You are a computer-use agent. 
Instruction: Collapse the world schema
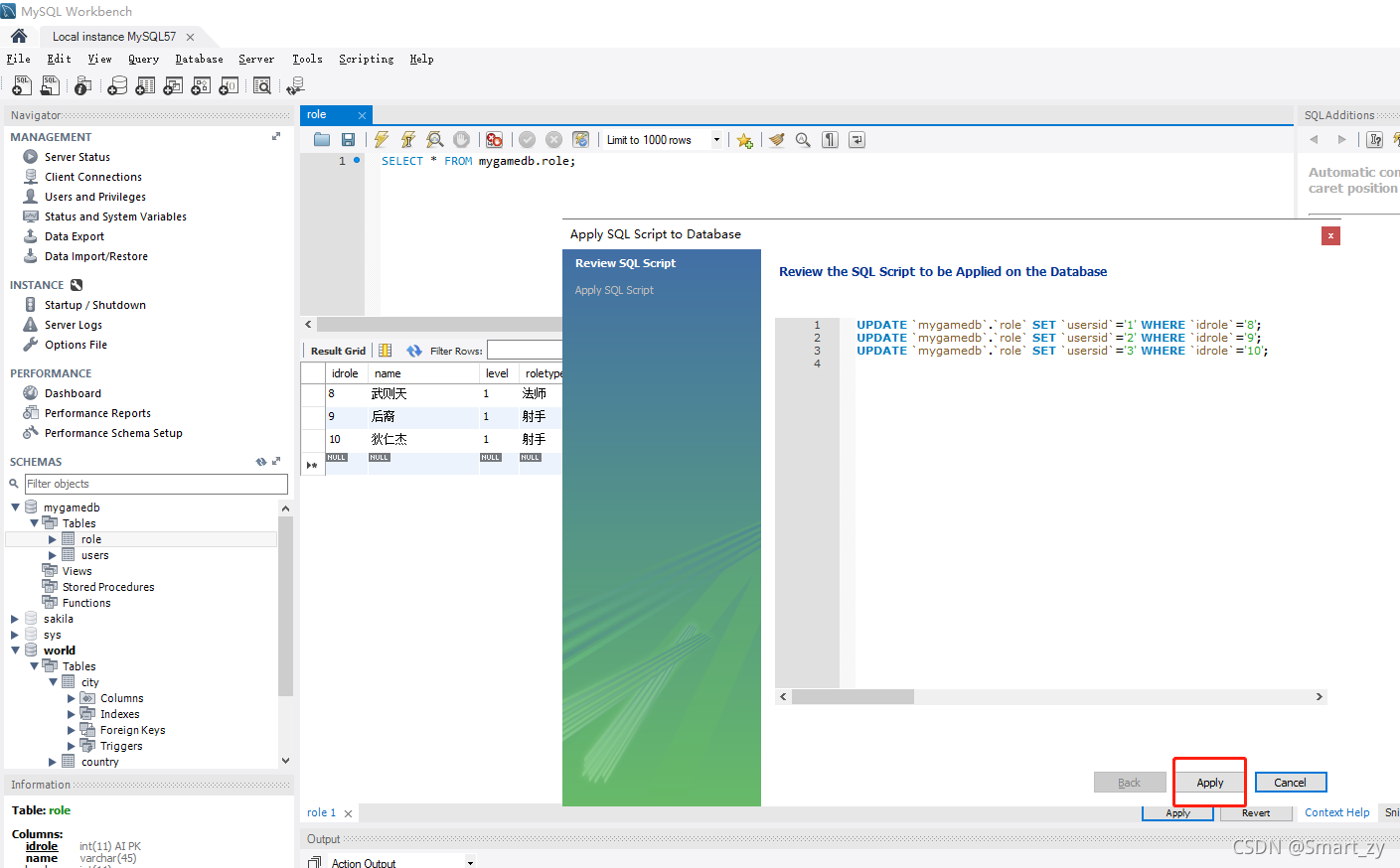click(x=15, y=651)
